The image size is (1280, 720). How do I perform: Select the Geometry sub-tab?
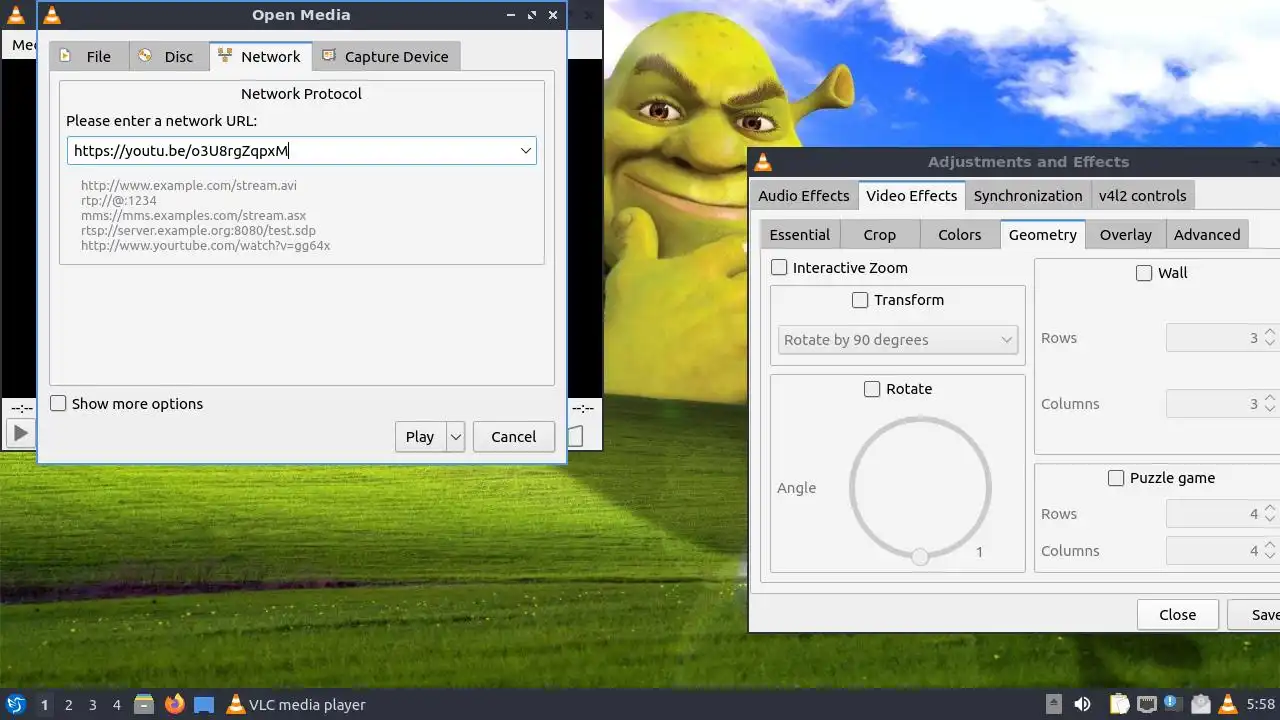(x=1042, y=234)
